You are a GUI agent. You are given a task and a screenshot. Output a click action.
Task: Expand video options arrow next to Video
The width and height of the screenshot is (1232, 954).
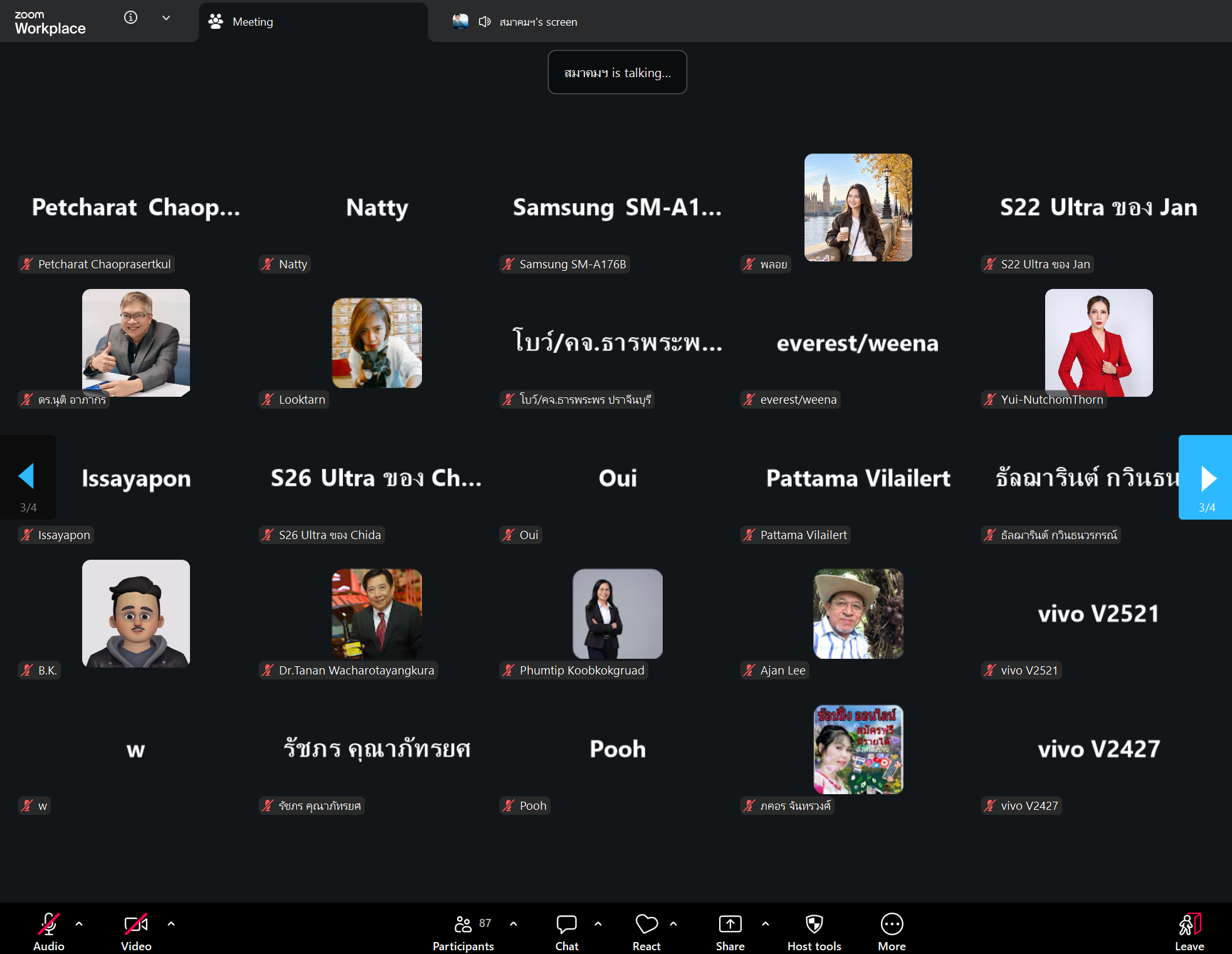point(171,923)
